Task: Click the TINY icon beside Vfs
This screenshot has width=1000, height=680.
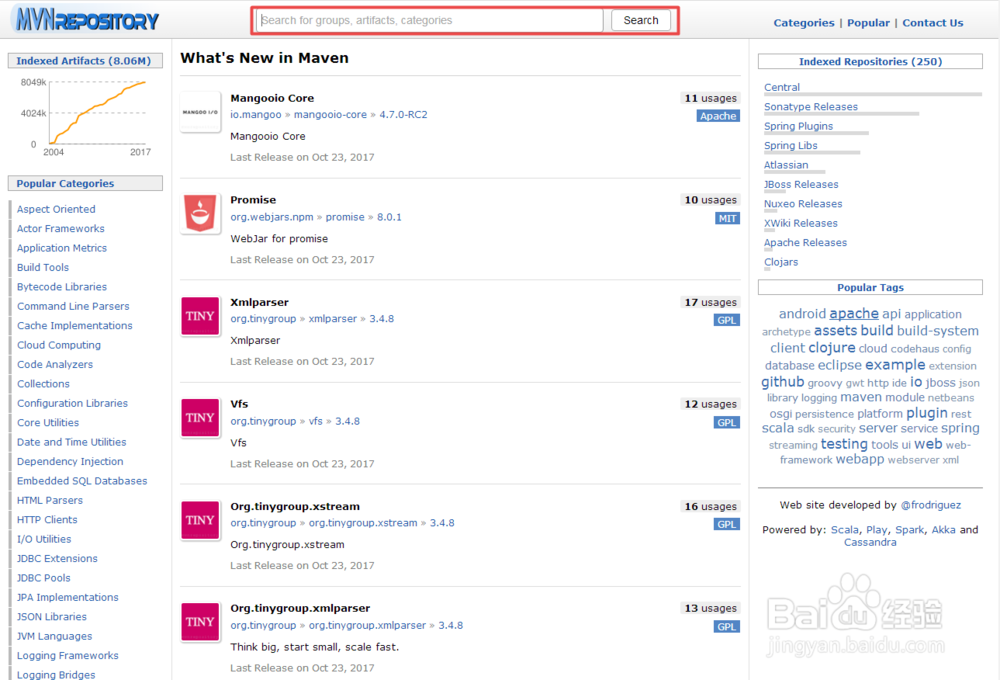Action: click(x=200, y=418)
